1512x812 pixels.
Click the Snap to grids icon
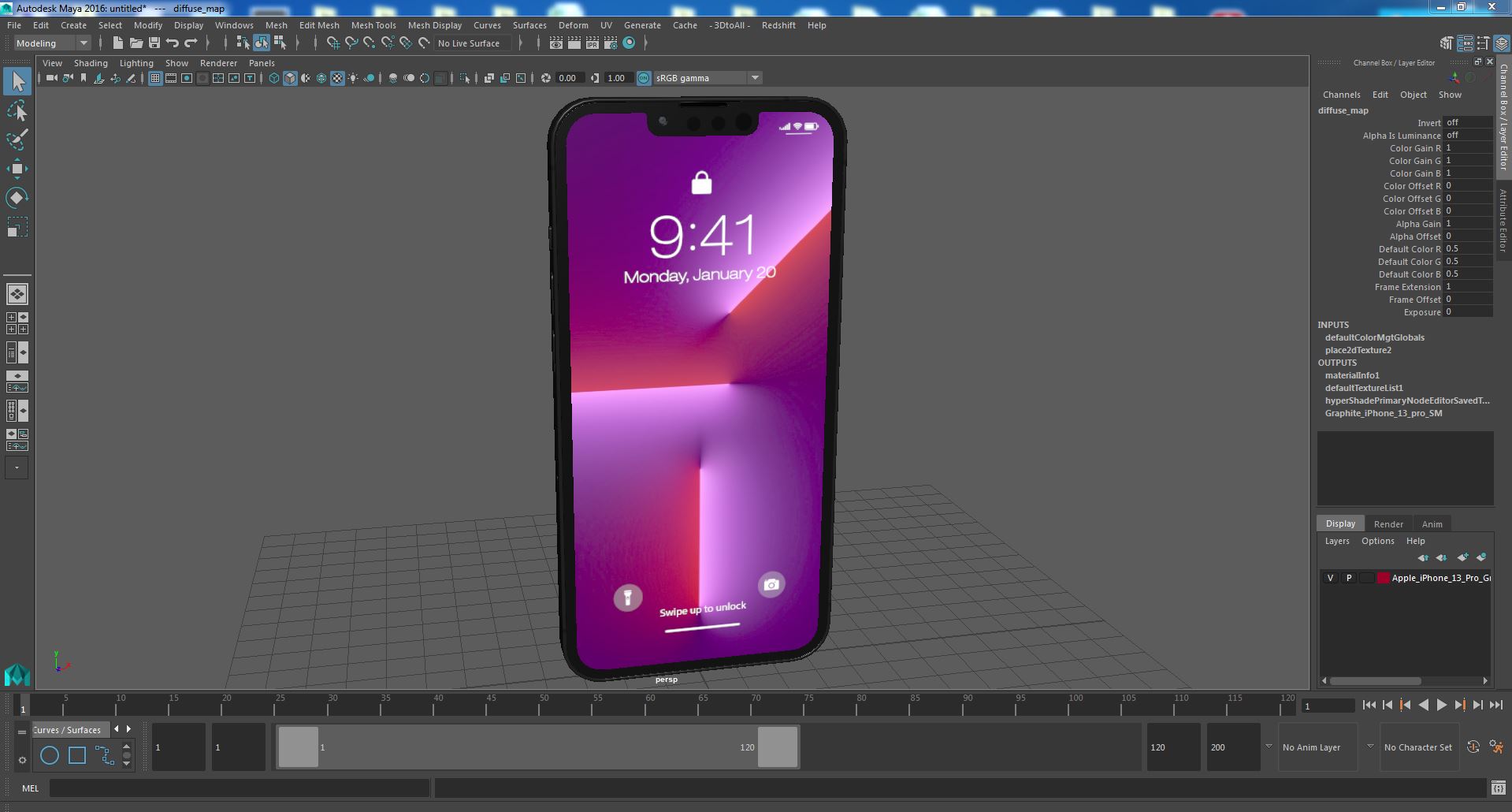[x=332, y=43]
